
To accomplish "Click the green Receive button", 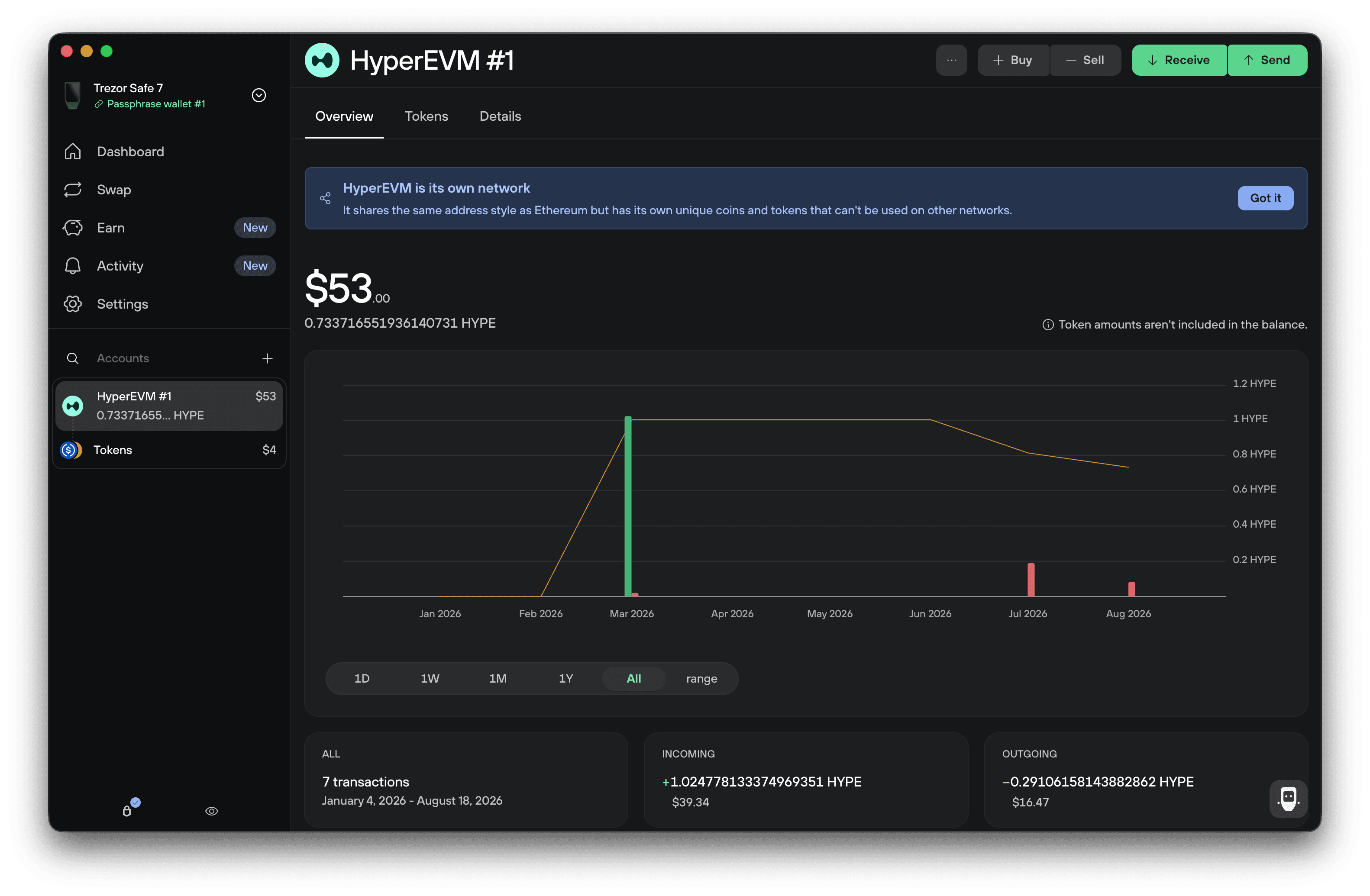I will 1179,60.
